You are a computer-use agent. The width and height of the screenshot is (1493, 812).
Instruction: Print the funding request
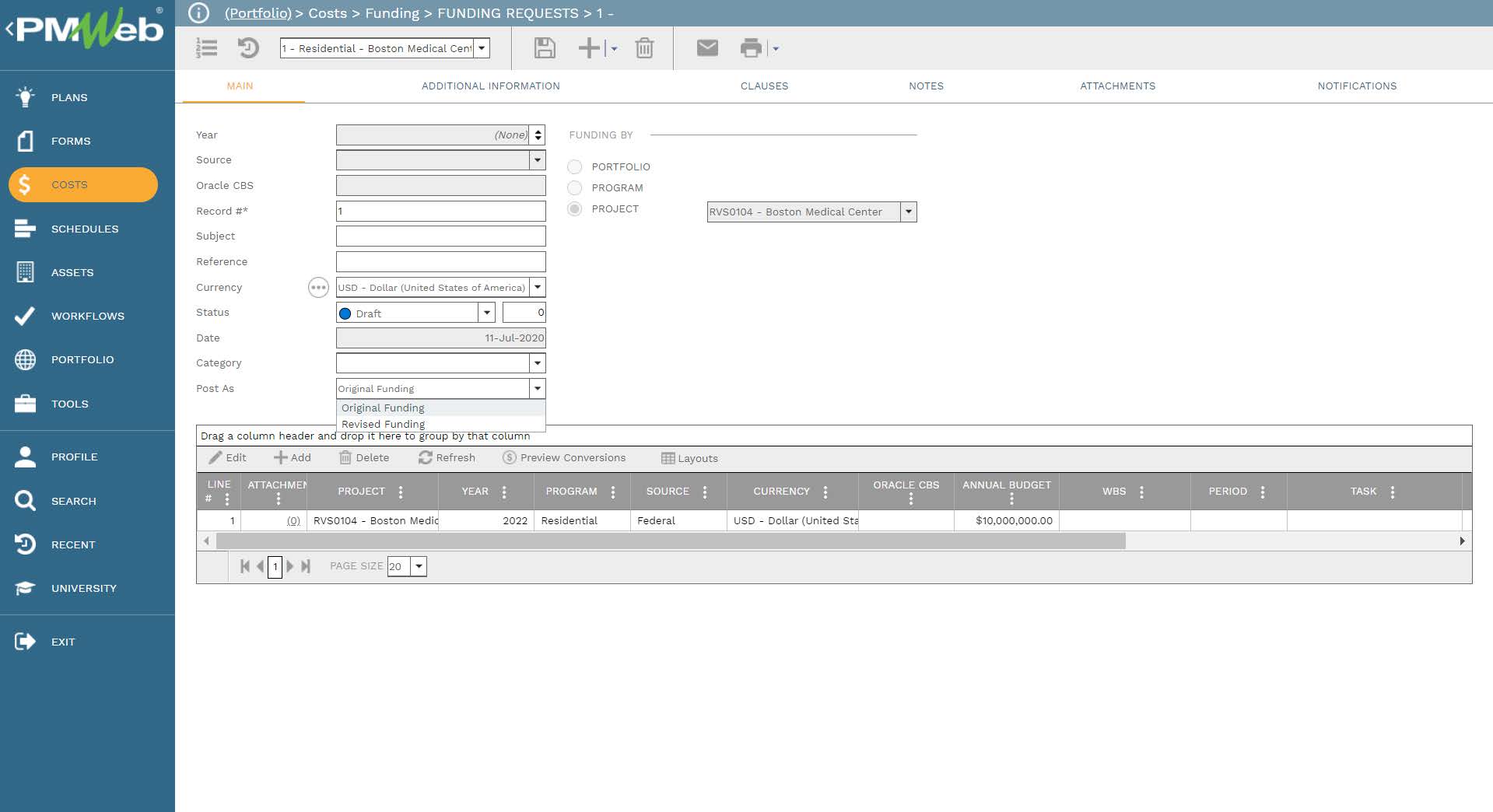[x=751, y=48]
